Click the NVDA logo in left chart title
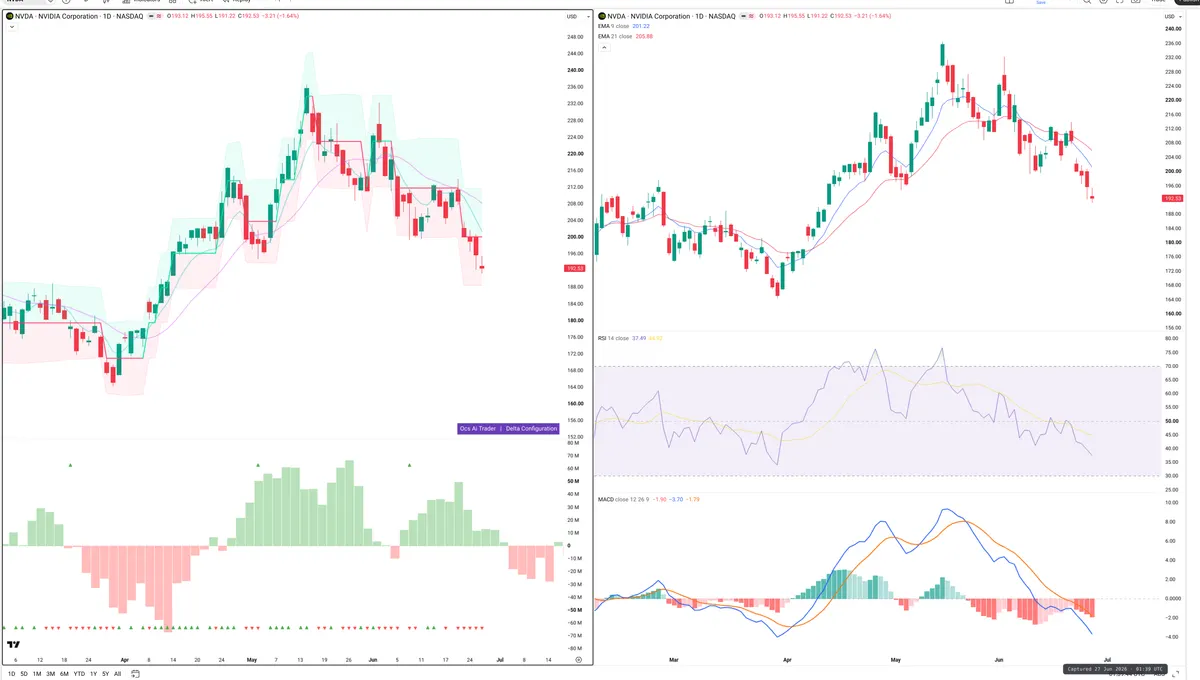 pos(9,17)
